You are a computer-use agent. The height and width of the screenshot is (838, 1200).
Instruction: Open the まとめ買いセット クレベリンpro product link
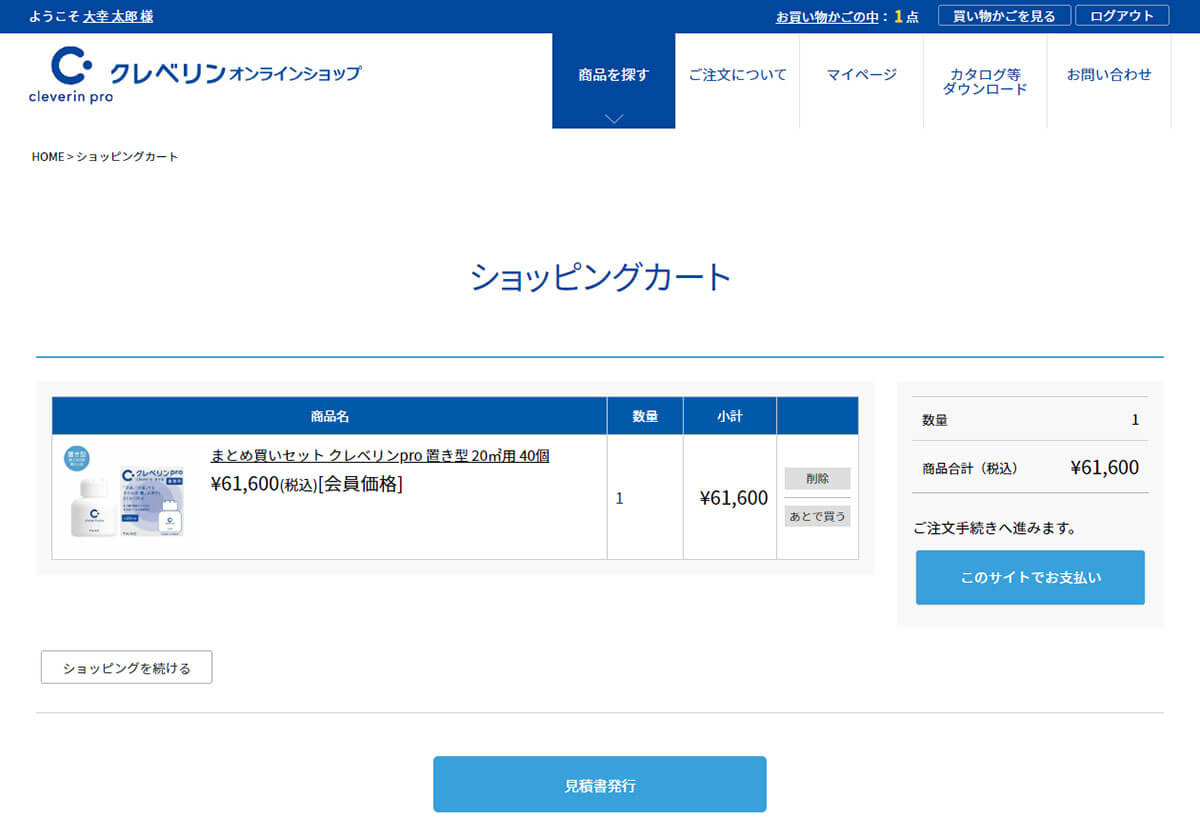coord(379,455)
